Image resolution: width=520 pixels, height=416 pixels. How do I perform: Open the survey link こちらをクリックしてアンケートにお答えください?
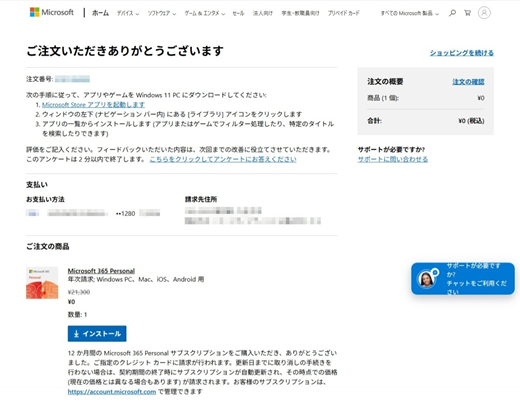223,159
